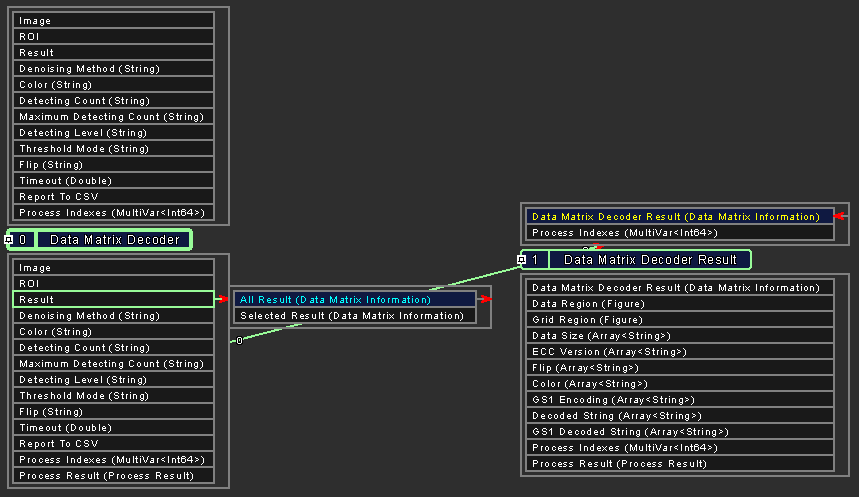Select Detecting Level output row
Screen dimensions: 859x497
click(x=113, y=380)
